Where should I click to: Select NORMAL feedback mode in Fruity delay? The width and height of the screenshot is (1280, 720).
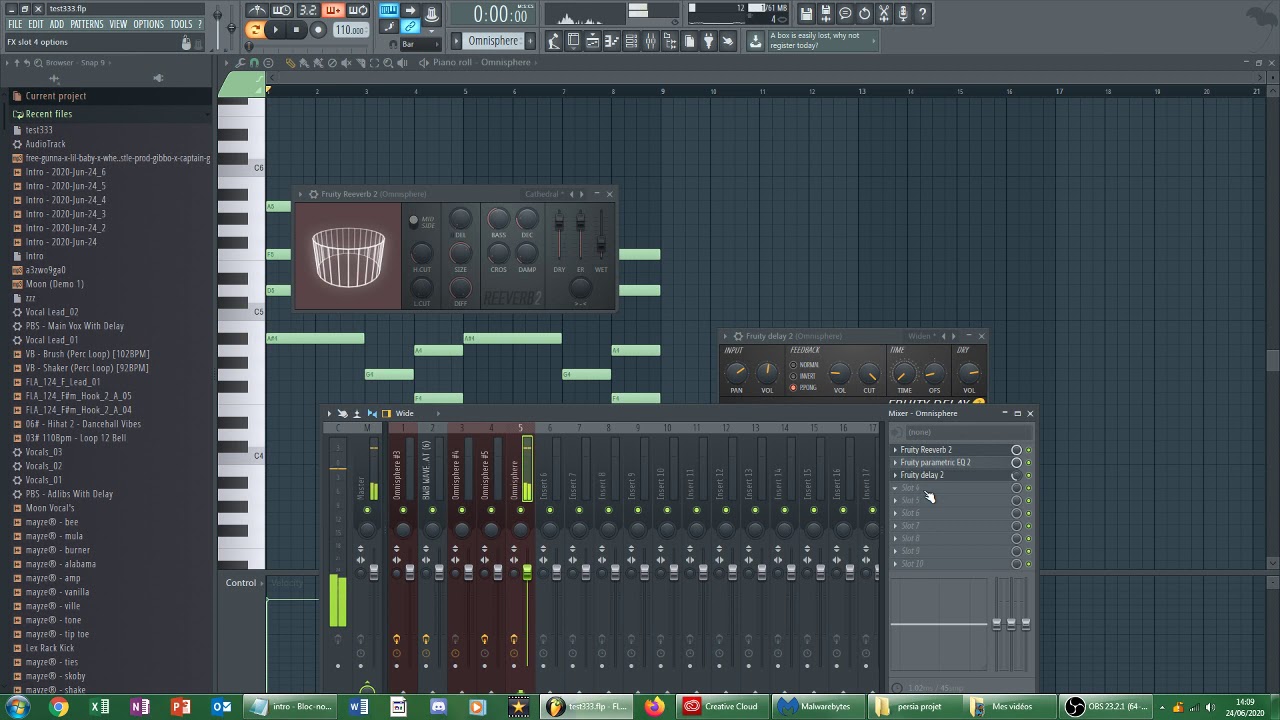point(794,364)
